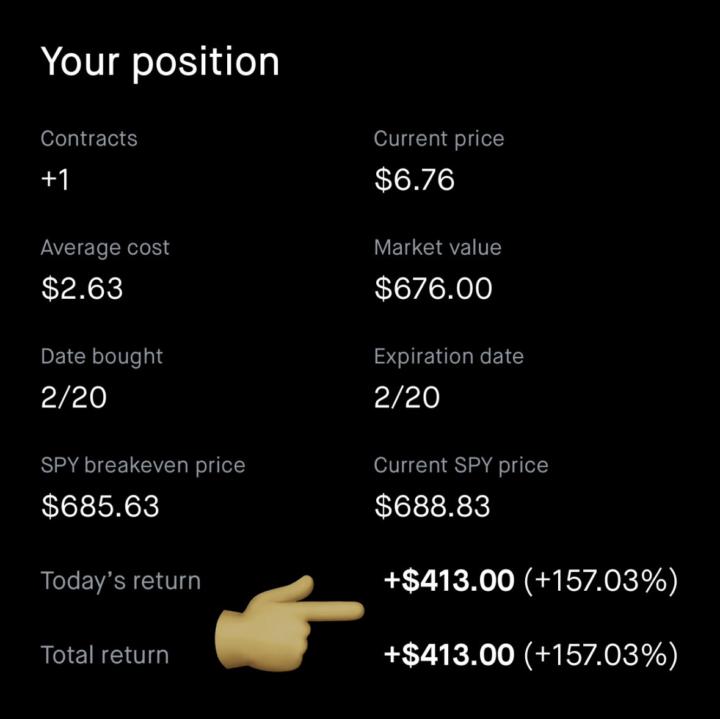Click the Current price $6.76 value
The width and height of the screenshot is (720, 719).
click(x=414, y=180)
